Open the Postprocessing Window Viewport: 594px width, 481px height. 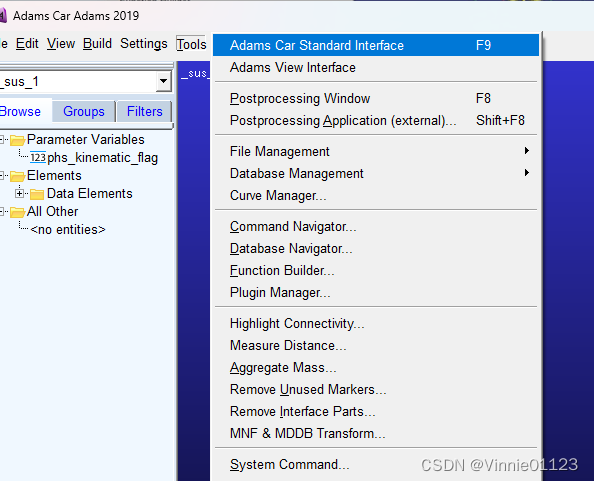click(x=376, y=98)
